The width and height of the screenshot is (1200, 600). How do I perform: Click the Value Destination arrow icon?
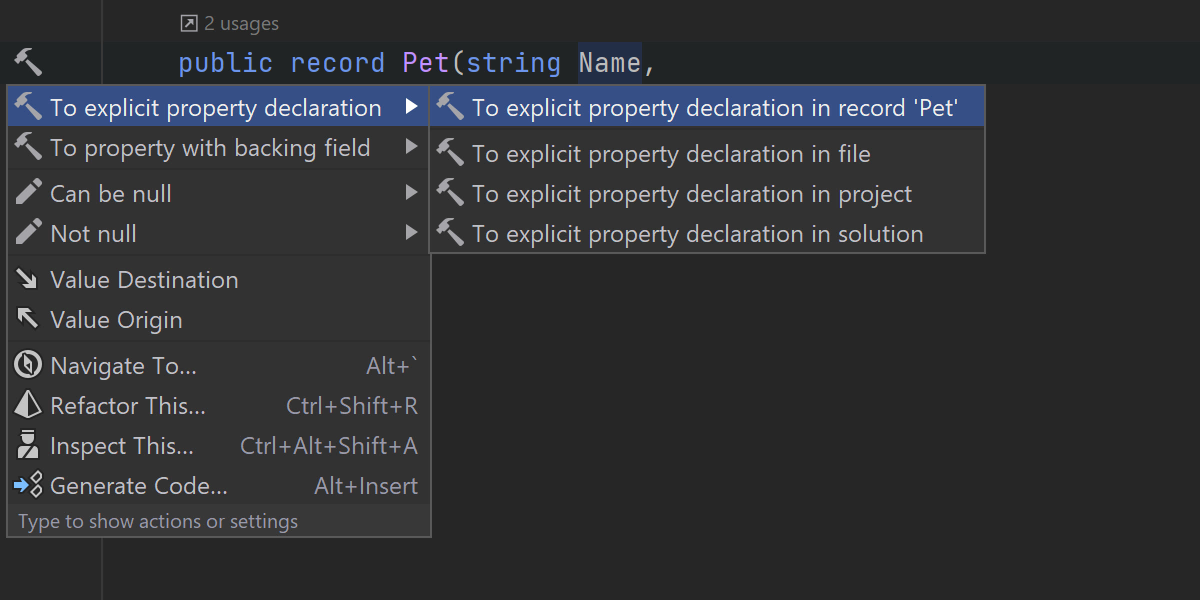28,280
